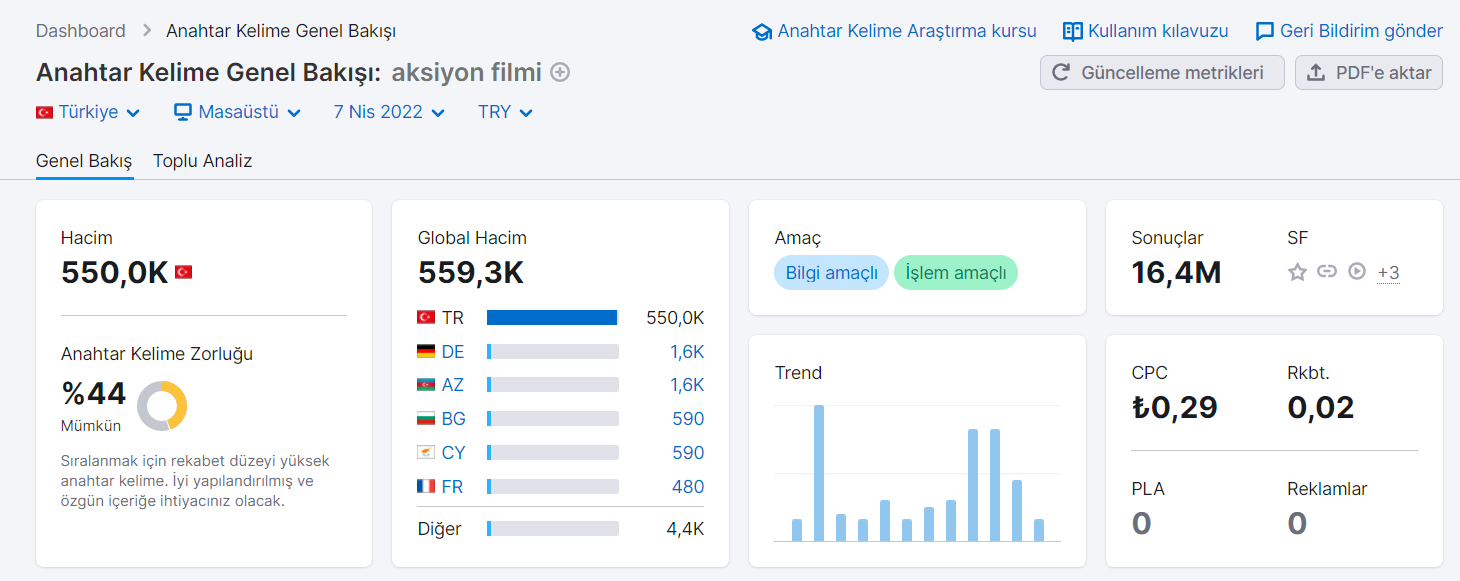Select the Genel Bakış tab
Screen dimensions: 1460x581
point(84,161)
